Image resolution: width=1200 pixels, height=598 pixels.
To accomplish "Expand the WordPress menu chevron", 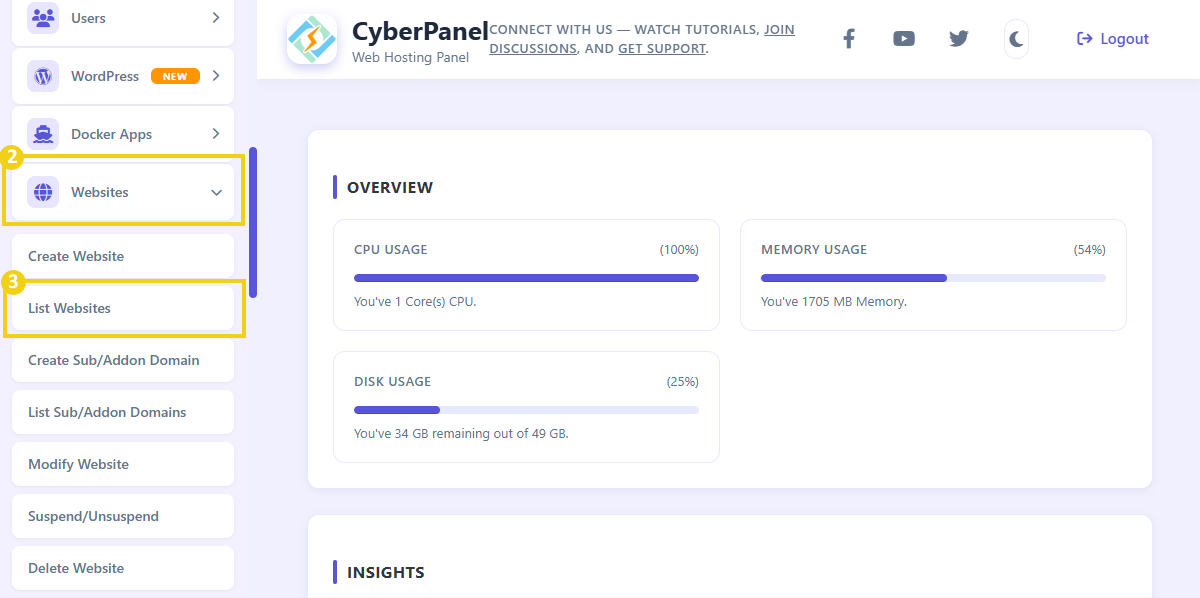I will 216,76.
